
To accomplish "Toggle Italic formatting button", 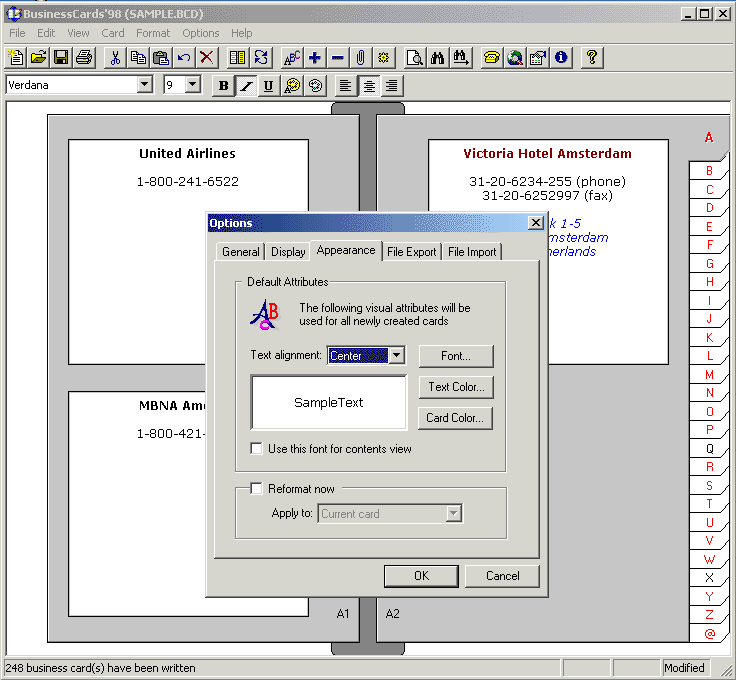I will click(246, 86).
